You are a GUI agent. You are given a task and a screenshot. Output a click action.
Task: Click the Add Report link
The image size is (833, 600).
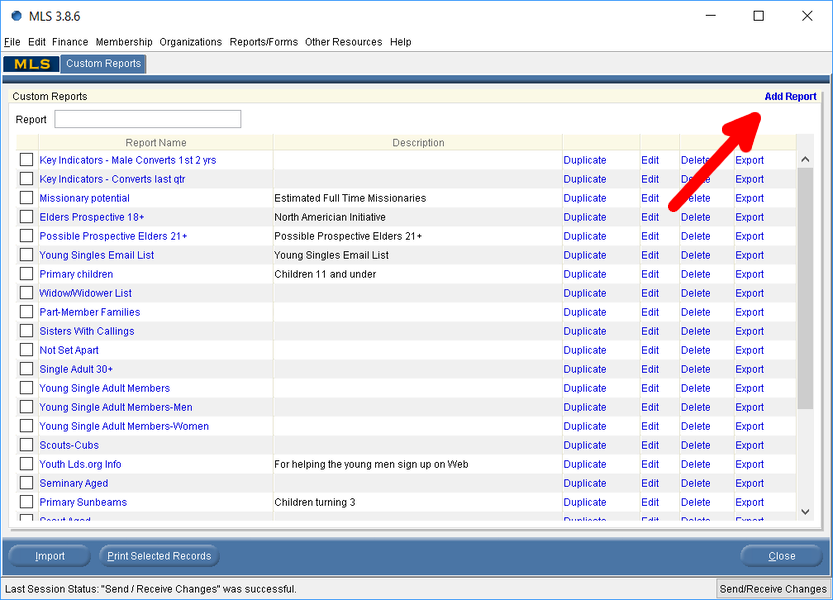click(x=790, y=96)
